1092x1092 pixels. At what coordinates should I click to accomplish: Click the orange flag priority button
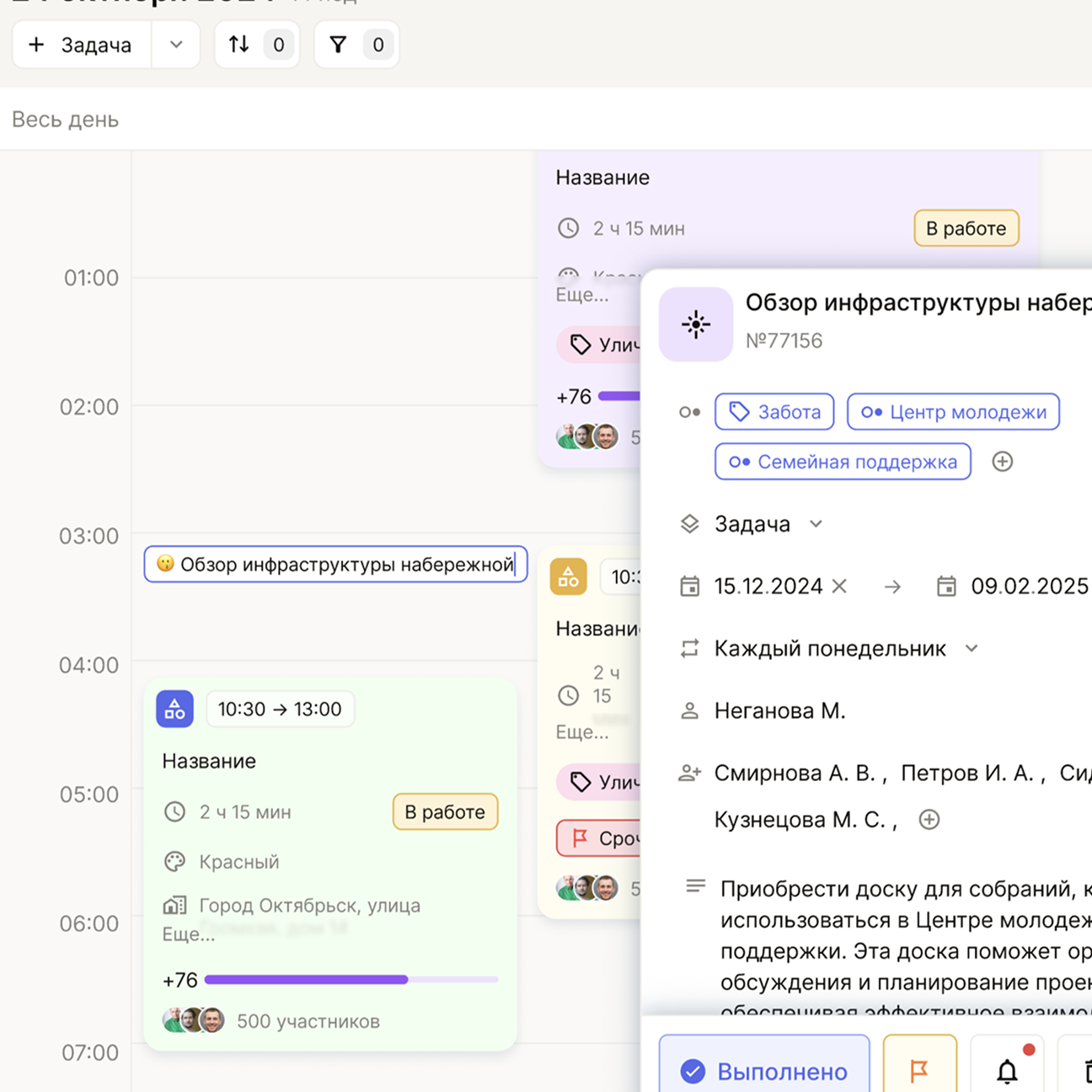[919, 1070]
